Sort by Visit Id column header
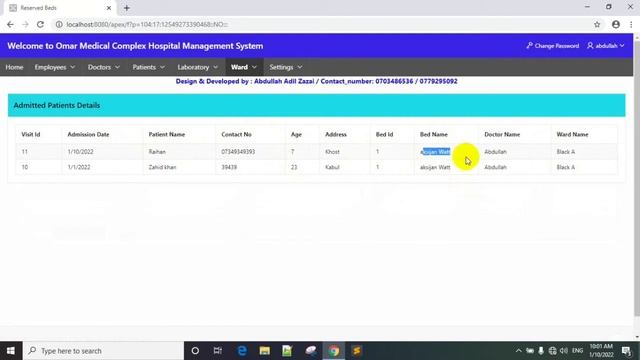 (31, 134)
